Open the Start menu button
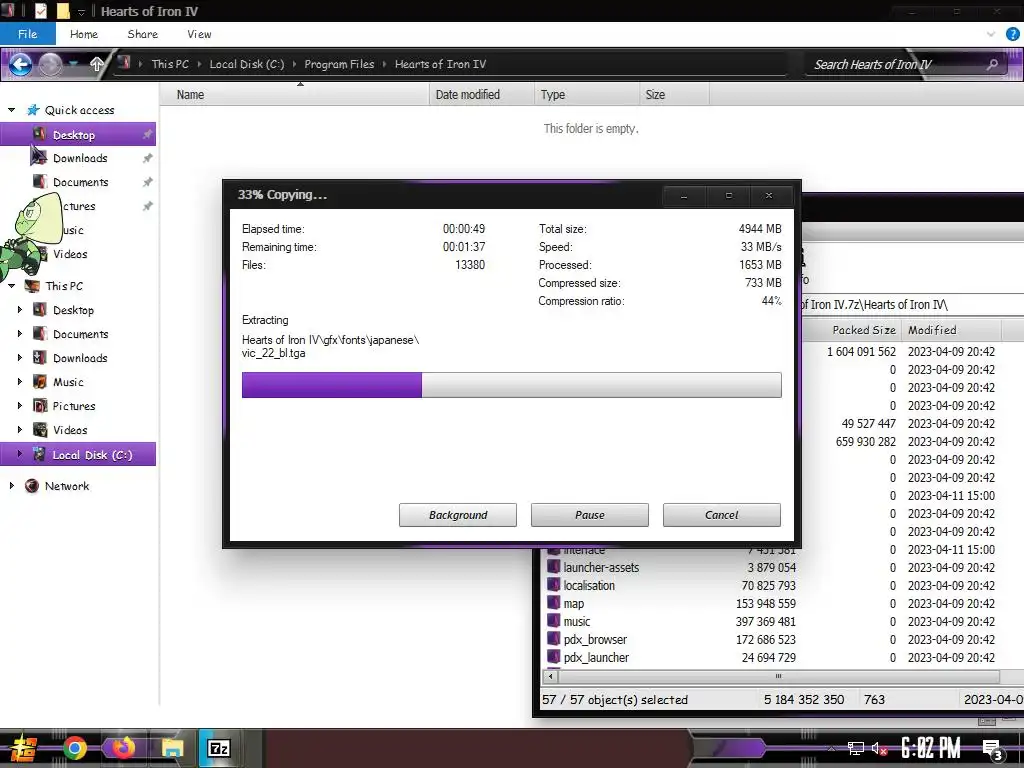Viewport: 1024px width, 768px height. 22,748
